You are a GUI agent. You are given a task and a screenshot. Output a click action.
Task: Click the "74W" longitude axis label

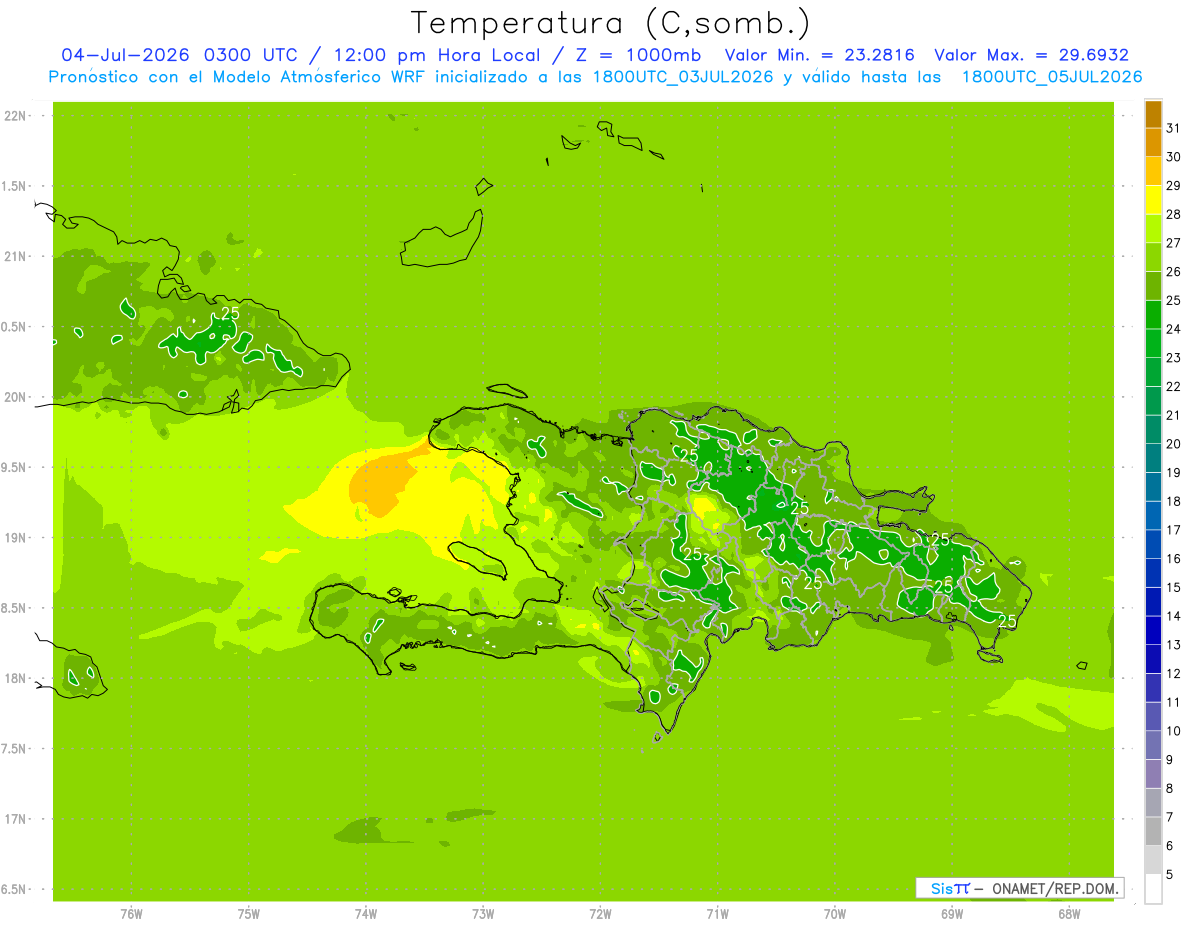coord(366,914)
